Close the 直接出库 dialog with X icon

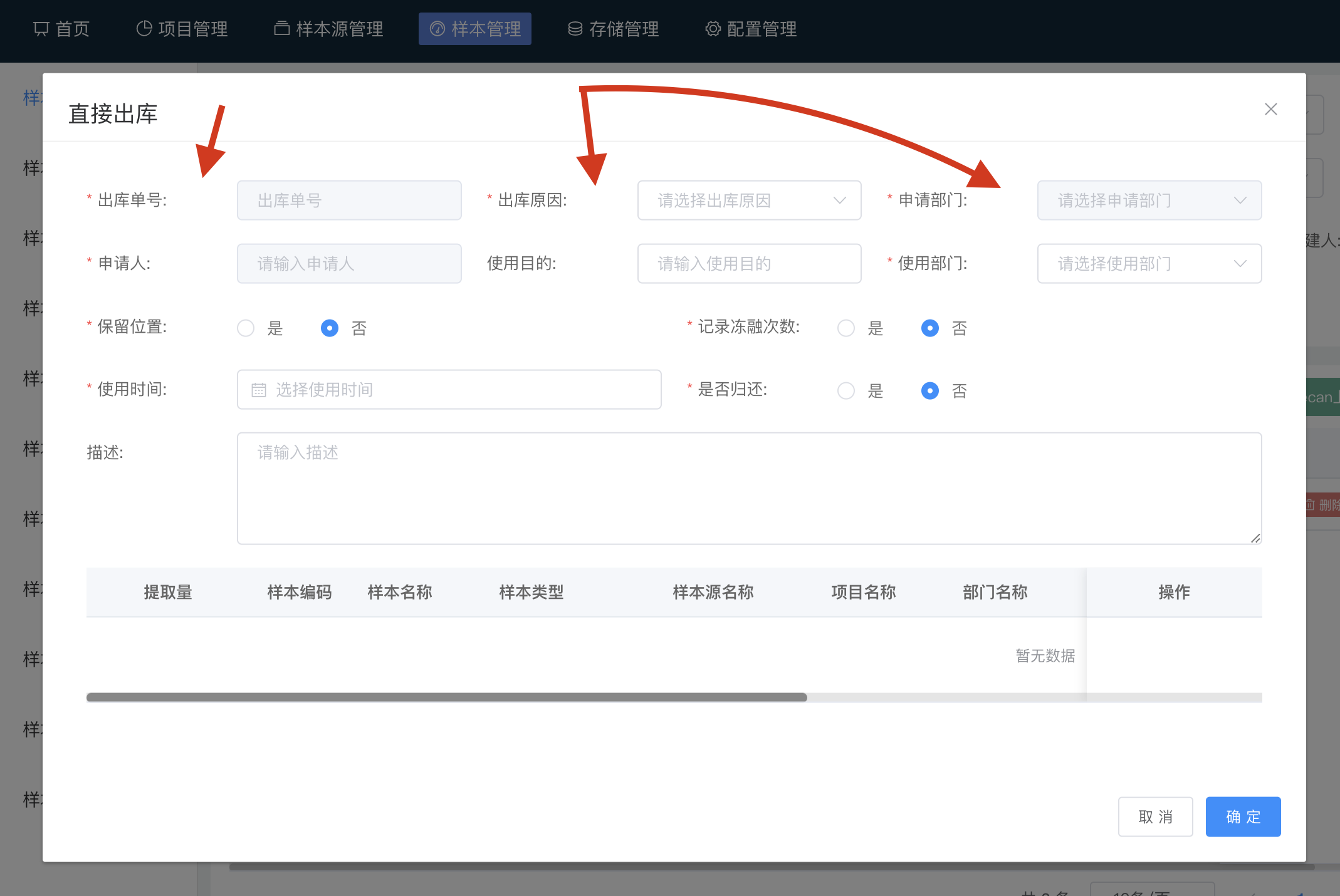point(1270,110)
